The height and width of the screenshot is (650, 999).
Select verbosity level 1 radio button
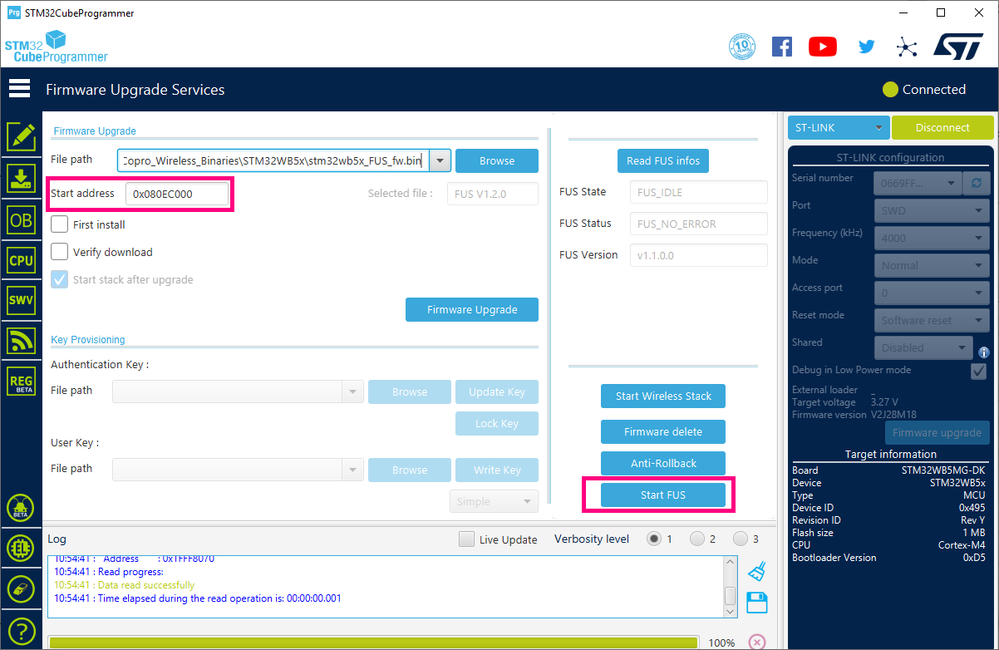click(654, 538)
